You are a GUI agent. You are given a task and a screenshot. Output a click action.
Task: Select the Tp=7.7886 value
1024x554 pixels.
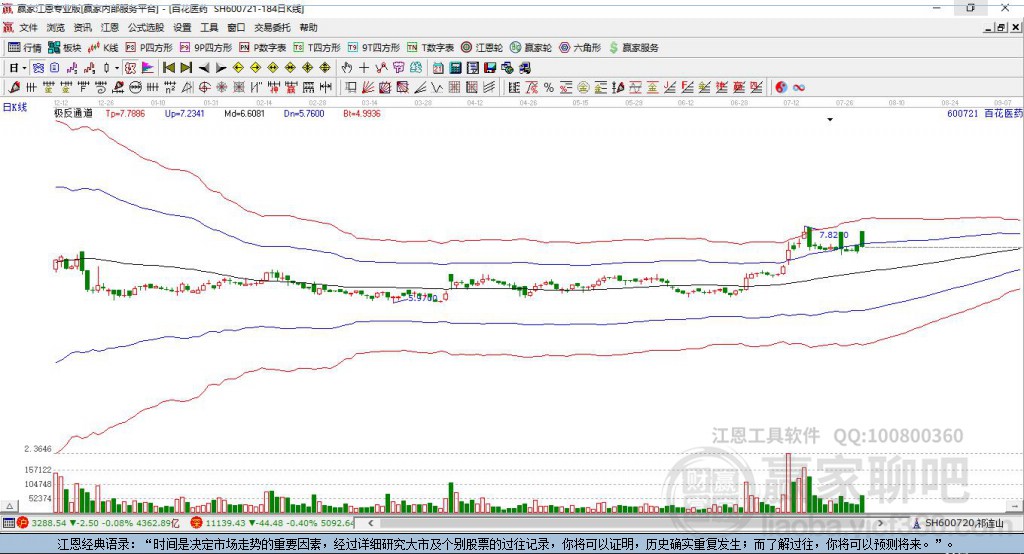tap(125, 114)
